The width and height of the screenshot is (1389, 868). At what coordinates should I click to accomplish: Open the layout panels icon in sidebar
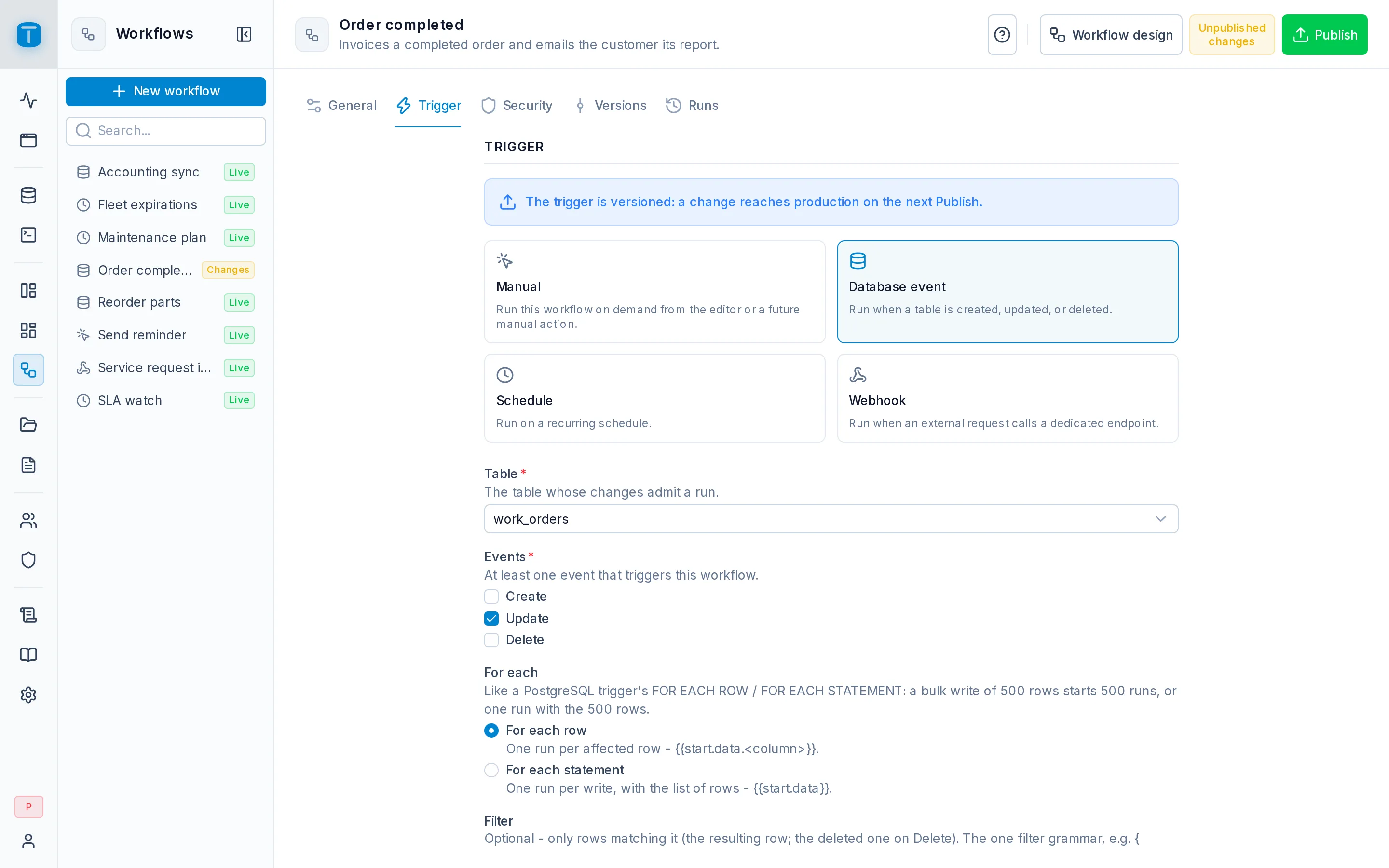pos(29,290)
